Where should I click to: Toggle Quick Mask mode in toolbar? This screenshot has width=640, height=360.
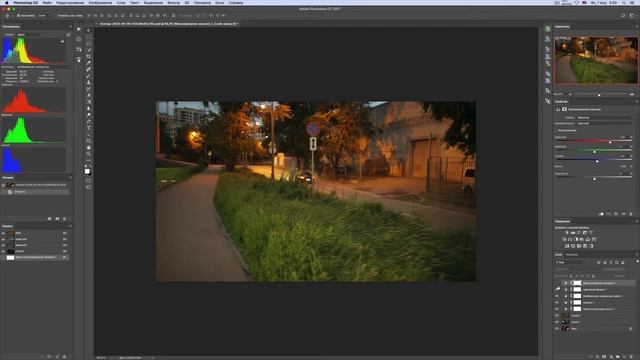[x=89, y=180]
